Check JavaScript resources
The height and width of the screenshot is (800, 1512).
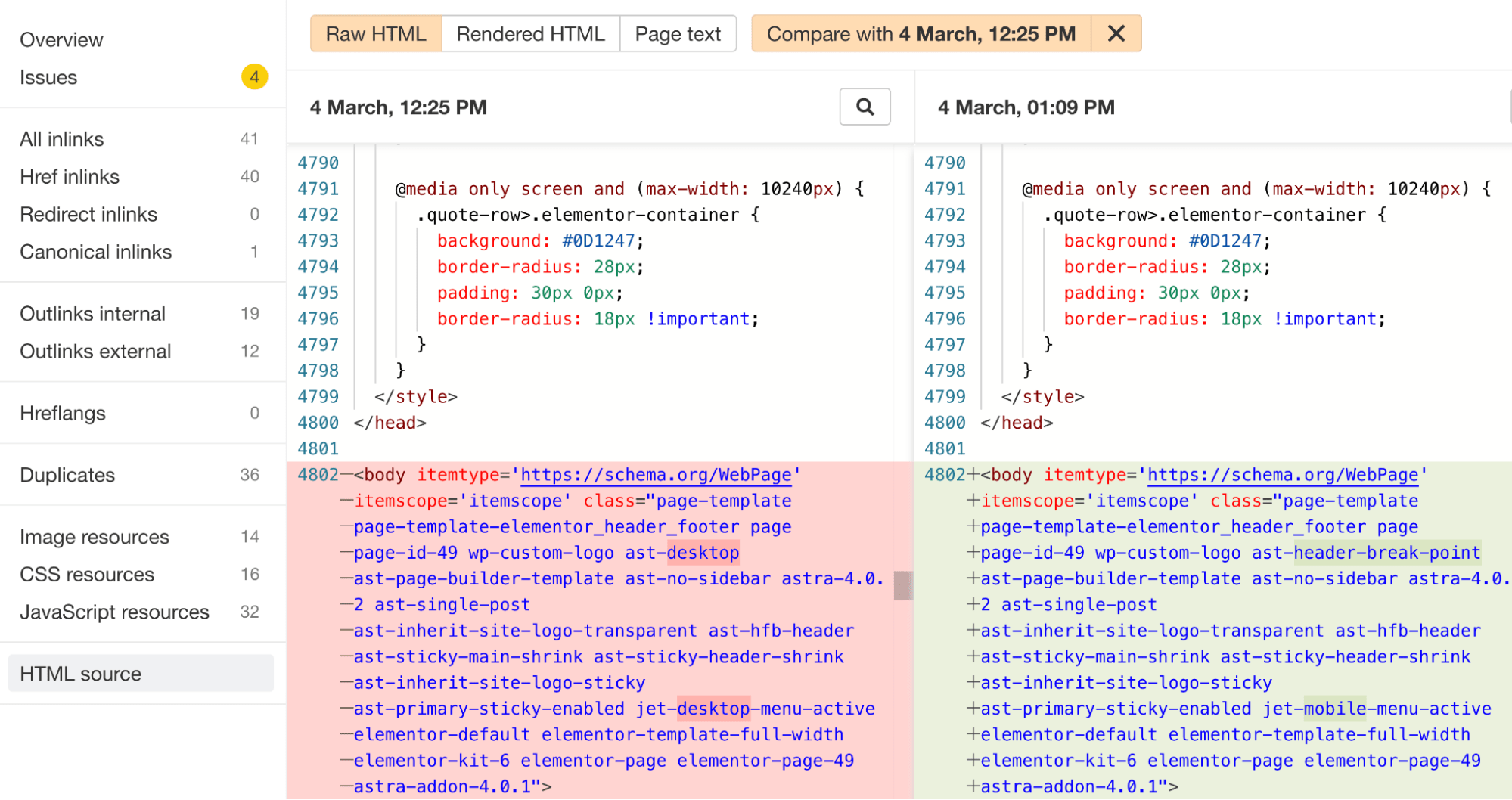114,612
